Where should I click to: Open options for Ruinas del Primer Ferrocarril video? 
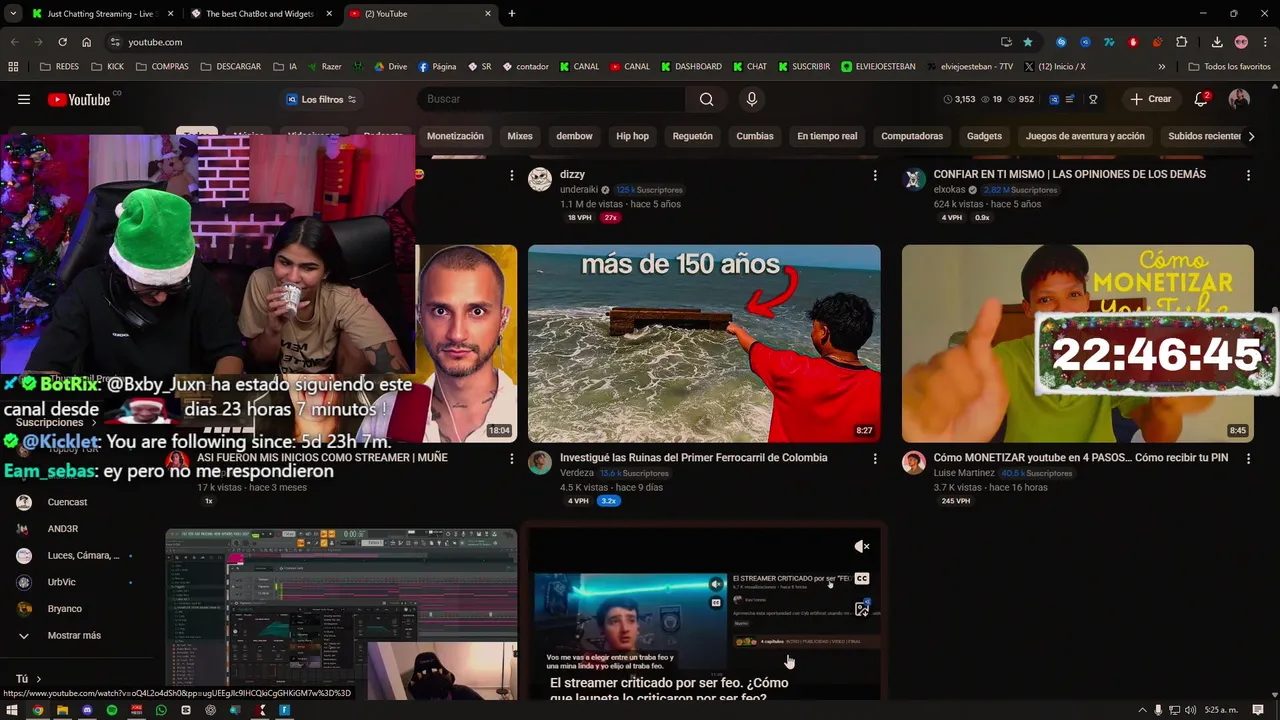[875, 458]
